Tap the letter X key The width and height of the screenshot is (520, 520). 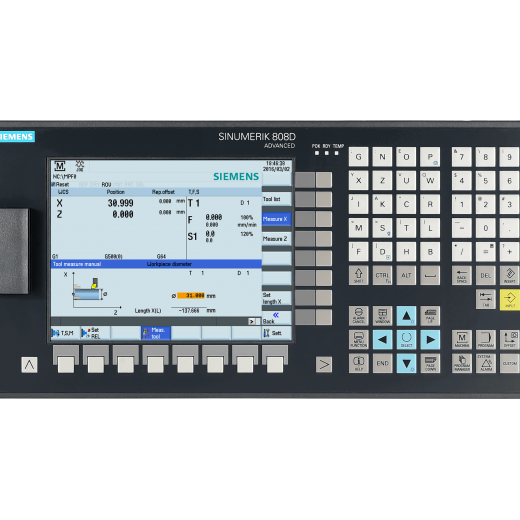point(359,180)
